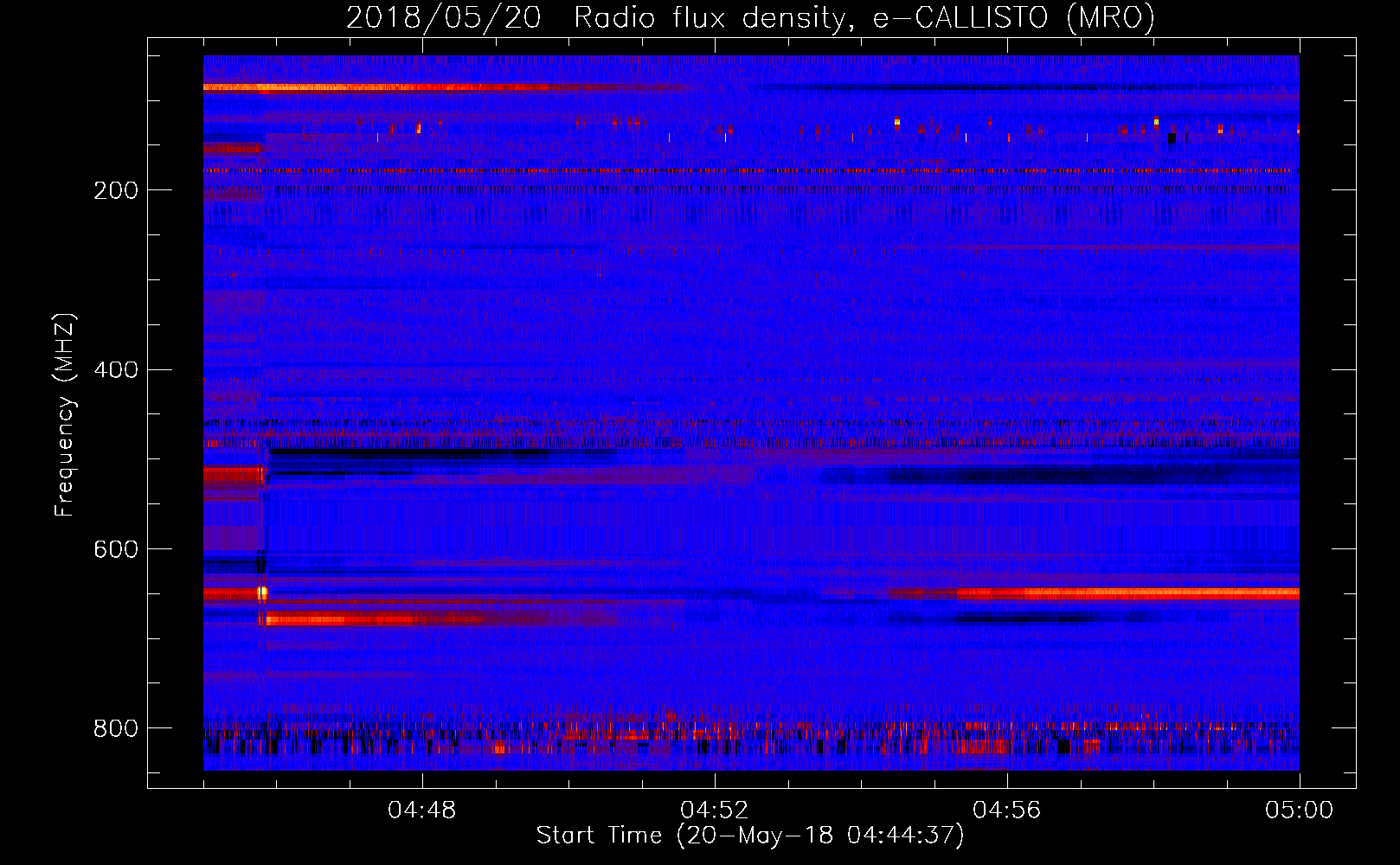Click the '05:00' time tick label
Image resolution: width=1400 pixels, height=865 pixels.
[x=1300, y=811]
